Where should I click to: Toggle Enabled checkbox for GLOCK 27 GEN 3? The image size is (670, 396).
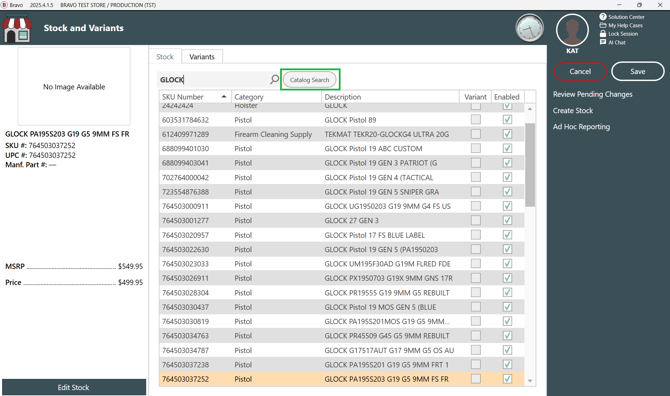(507, 220)
